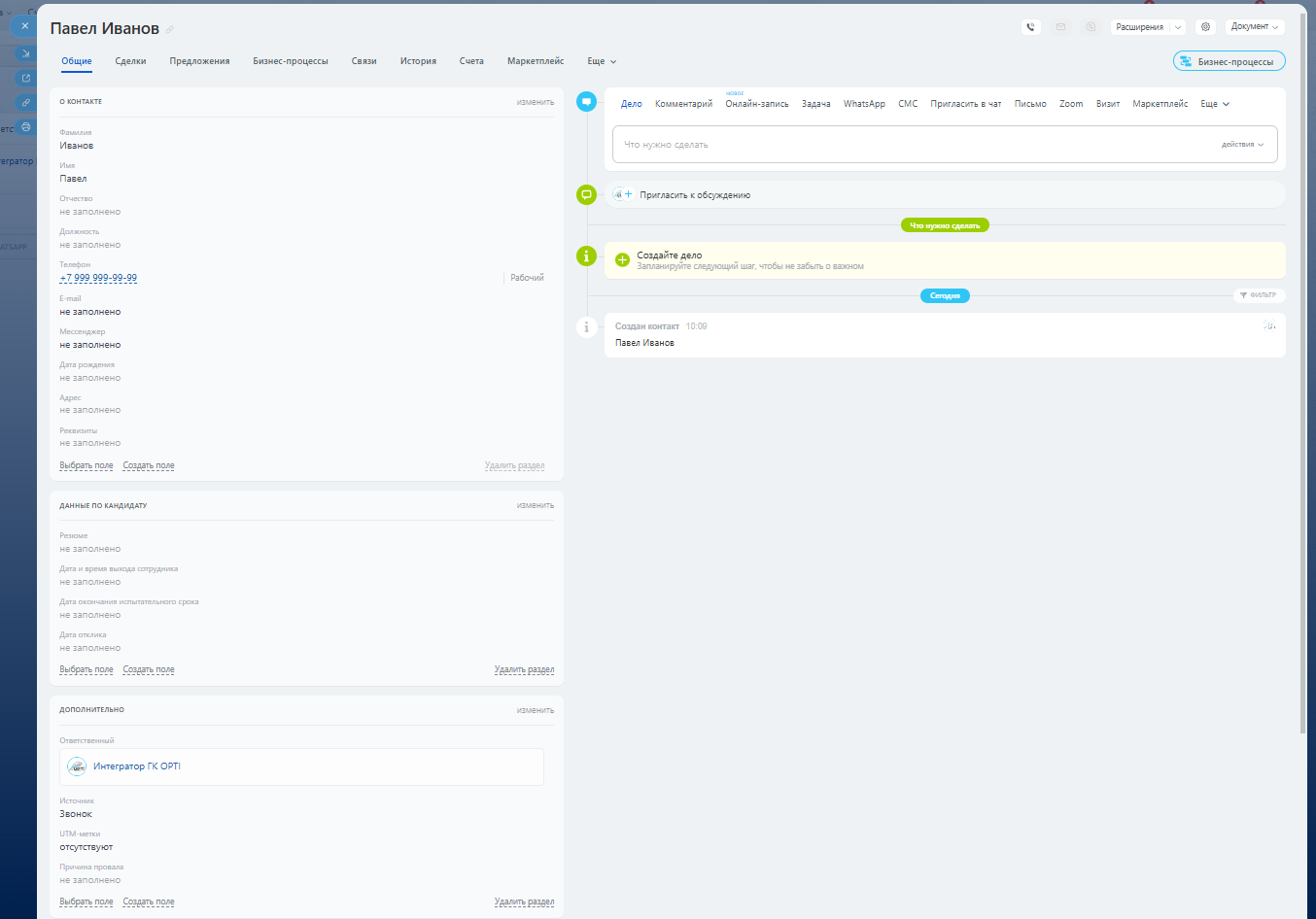This screenshot has width=1316, height=919.
Task: Open the Расширения dropdown arrow
Action: pyautogui.click(x=1178, y=27)
